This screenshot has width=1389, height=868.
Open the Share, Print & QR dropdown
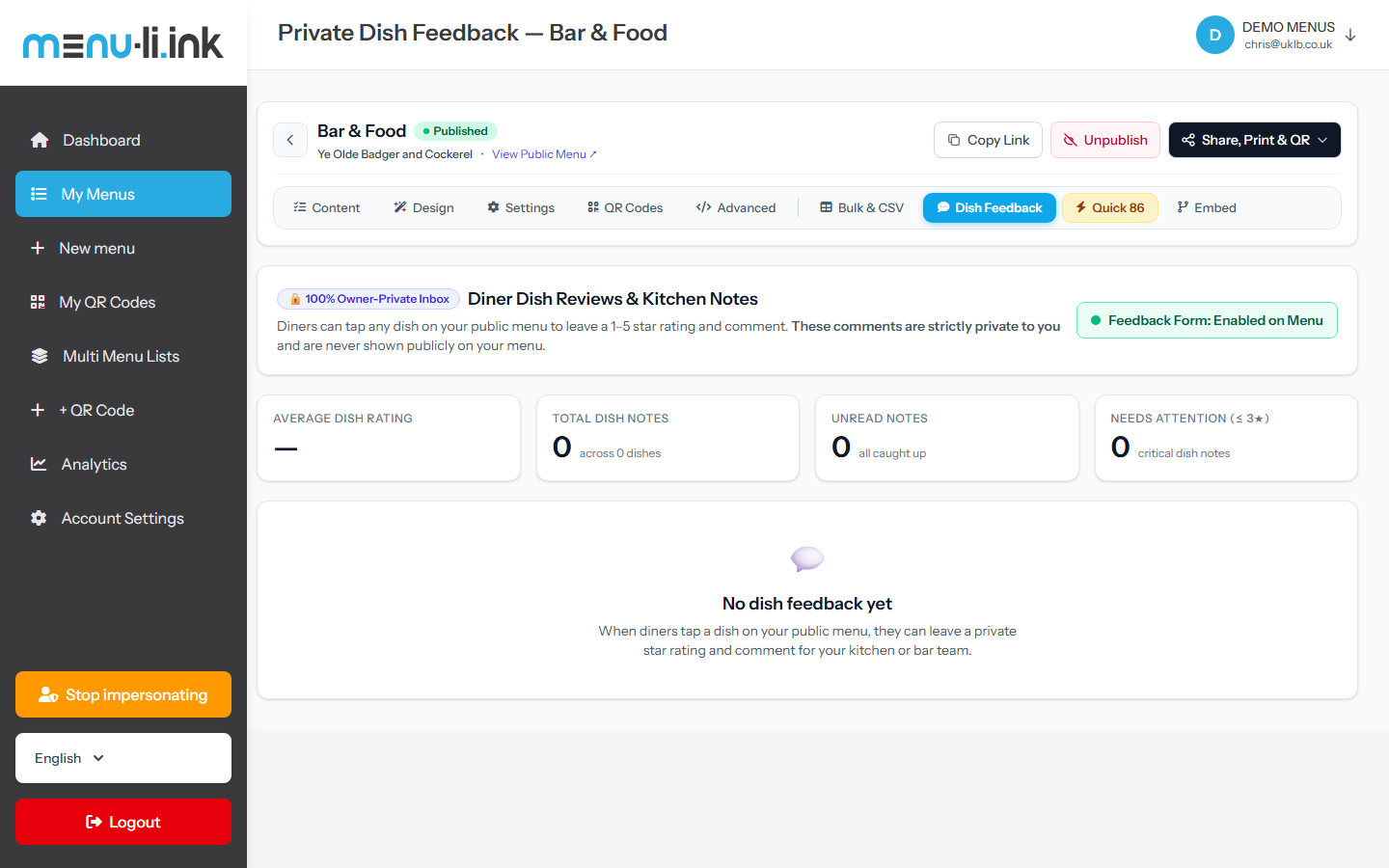1255,140
